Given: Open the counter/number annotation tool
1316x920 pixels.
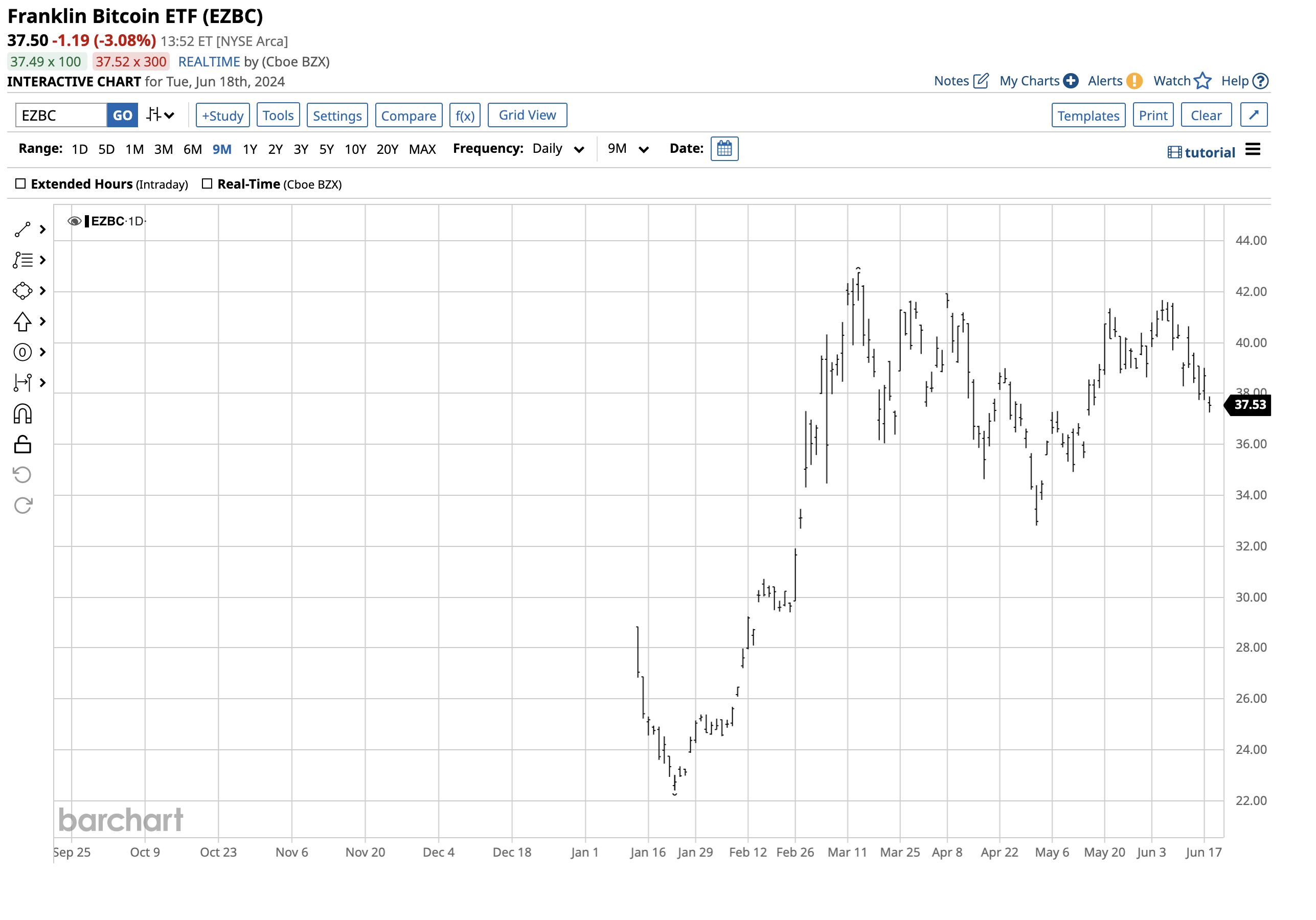Looking at the screenshot, I should click(23, 352).
